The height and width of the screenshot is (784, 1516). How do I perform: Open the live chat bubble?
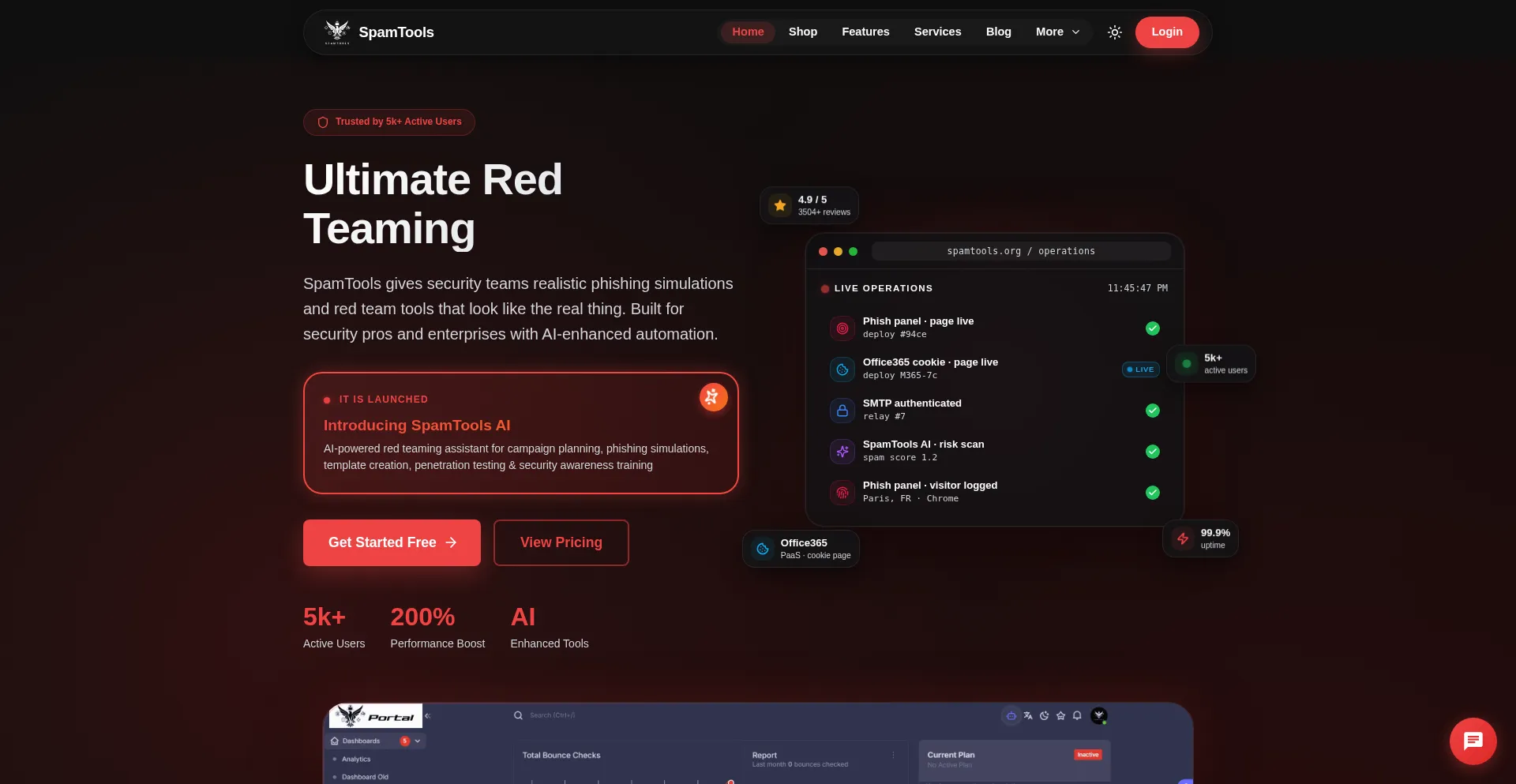[x=1473, y=741]
